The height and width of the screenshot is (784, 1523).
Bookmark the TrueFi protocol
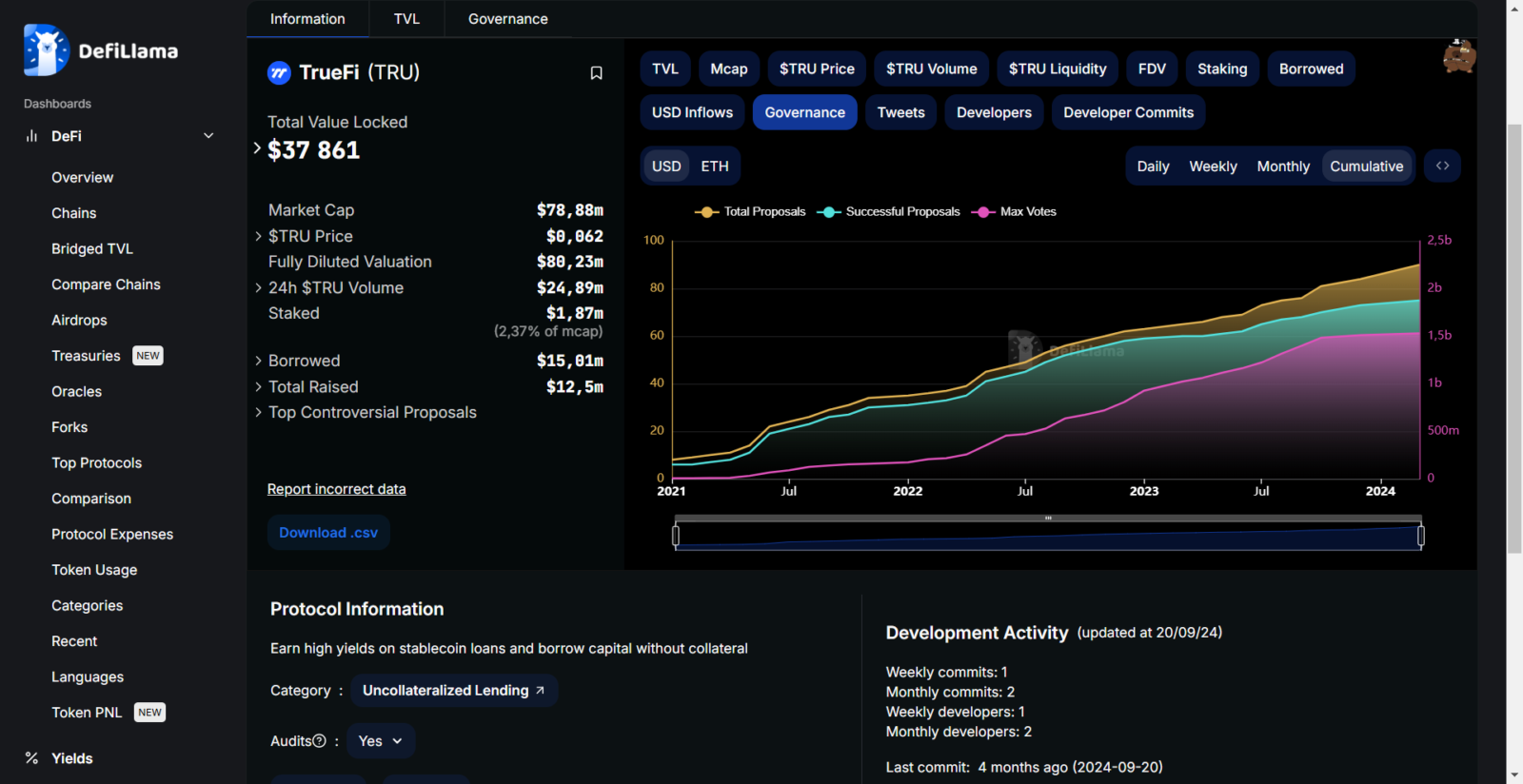click(x=596, y=73)
